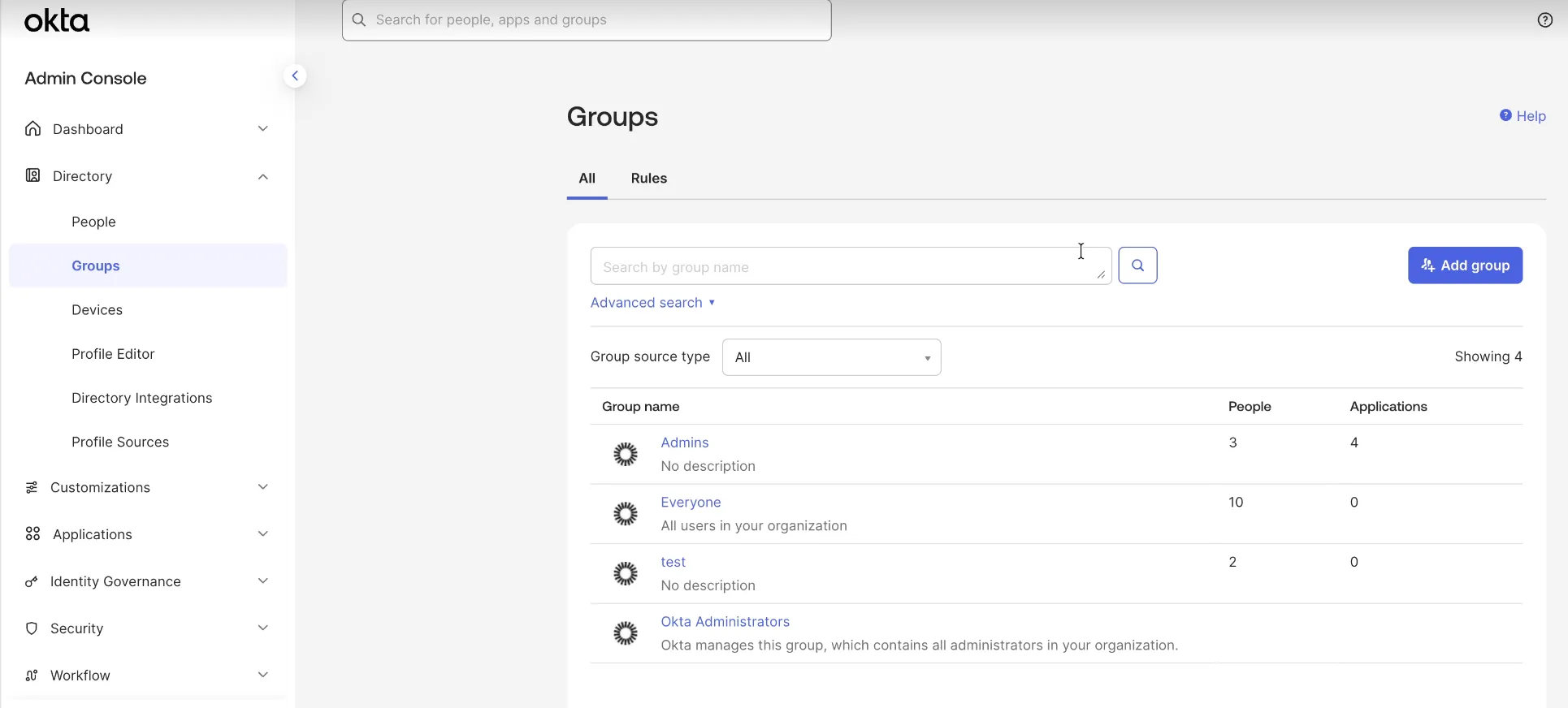
Task: Open Profile Sources in the sidebar
Action: click(120, 442)
